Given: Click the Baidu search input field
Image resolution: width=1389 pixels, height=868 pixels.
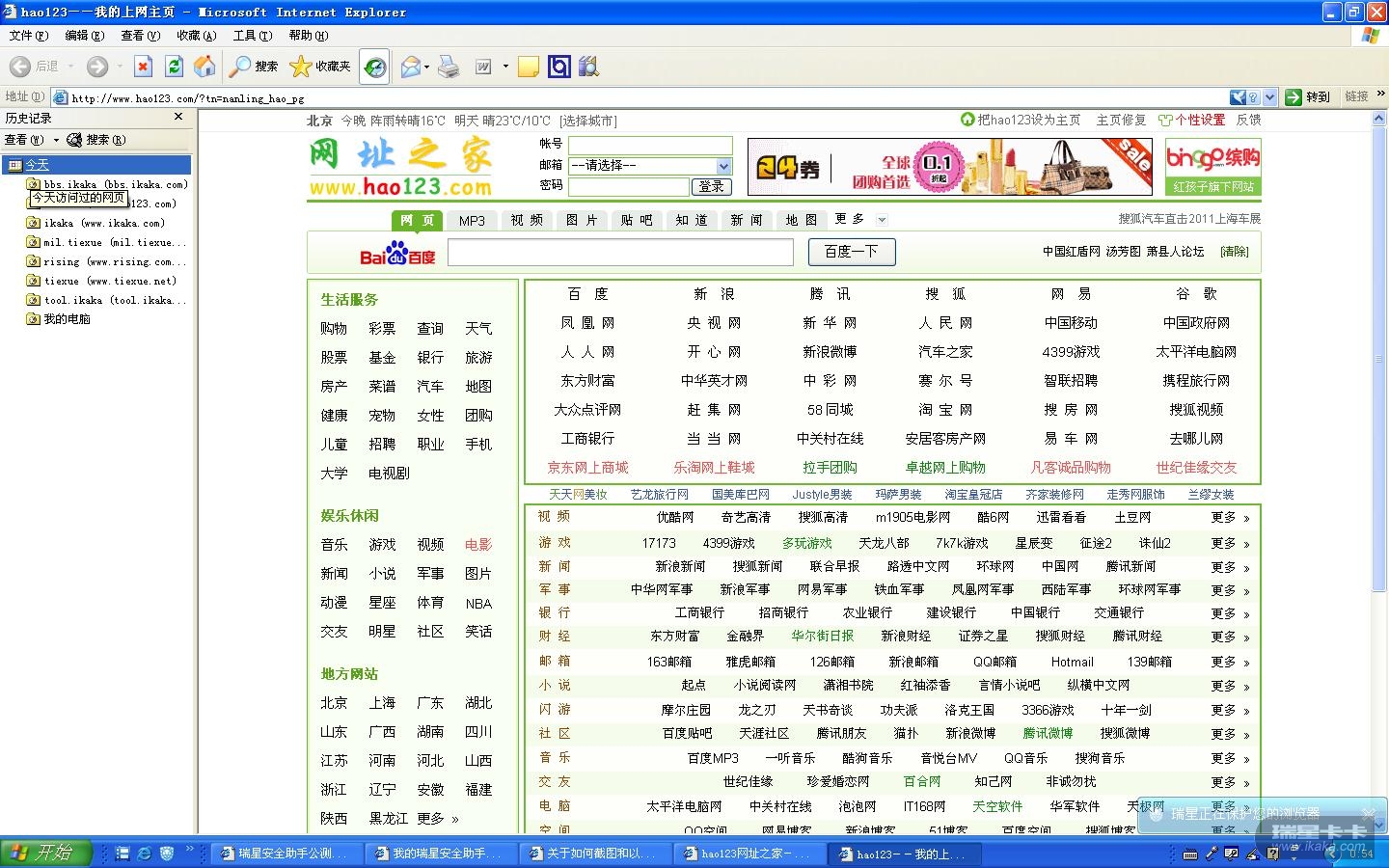Looking at the screenshot, I should coord(620,252).
